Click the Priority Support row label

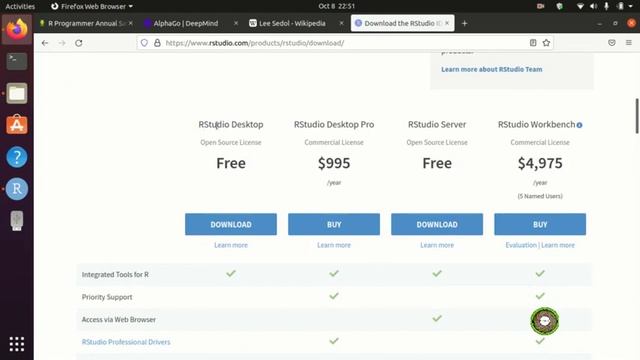pyautogui.click(x=107, y=297)
